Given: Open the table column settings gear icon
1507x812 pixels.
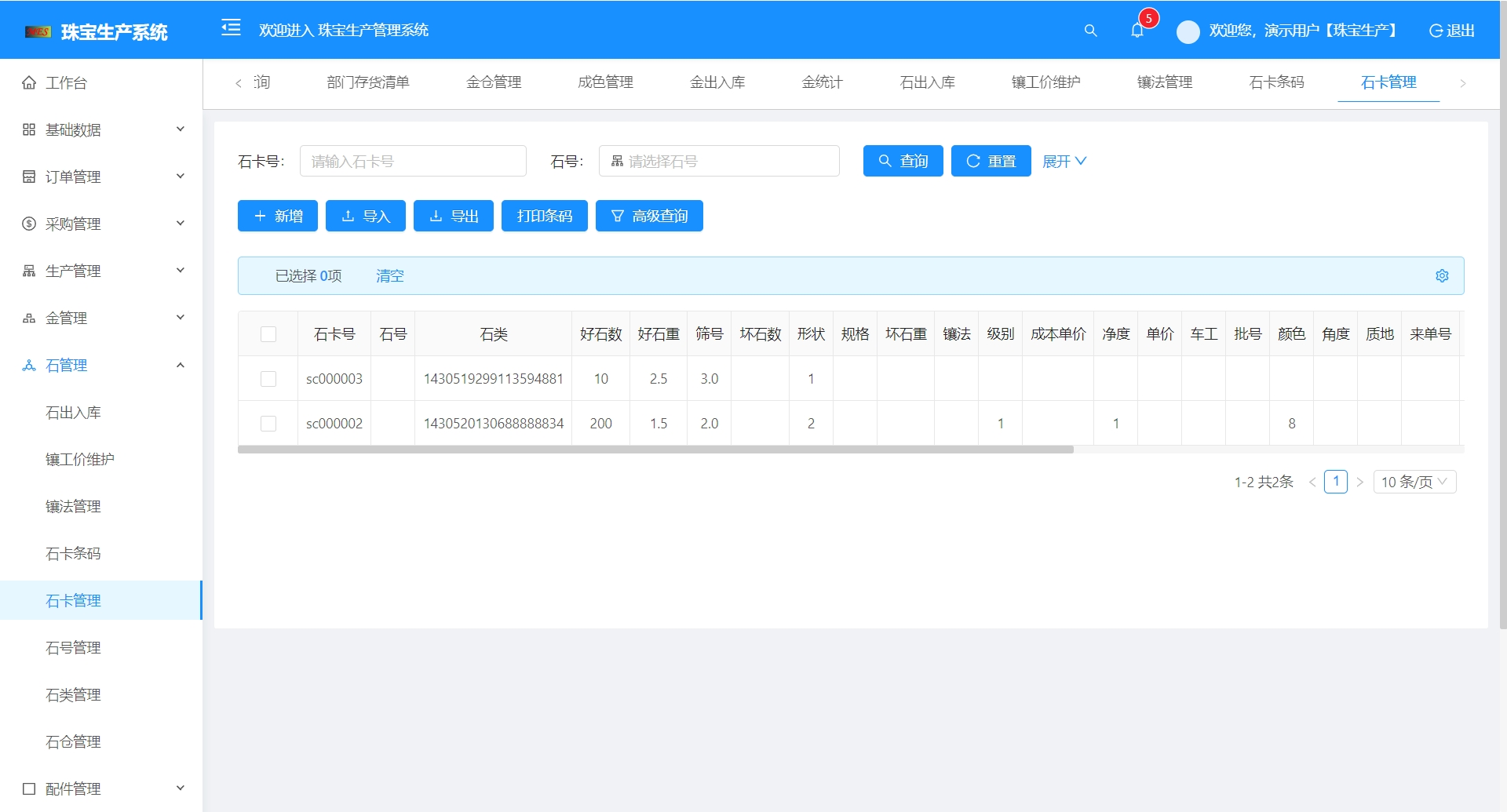Looking at the screenshot, I should tap(1442, 275).
